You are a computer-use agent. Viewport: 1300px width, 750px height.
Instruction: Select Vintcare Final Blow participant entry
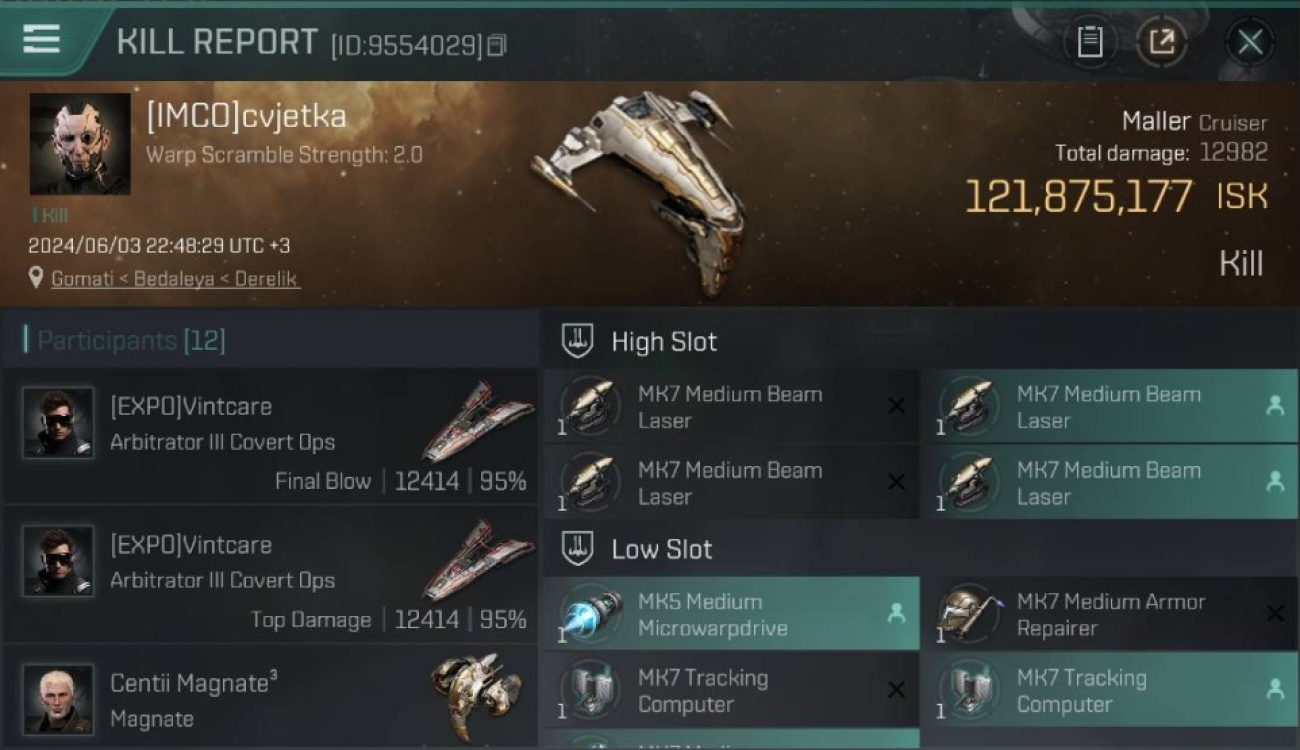coord(270,437)
